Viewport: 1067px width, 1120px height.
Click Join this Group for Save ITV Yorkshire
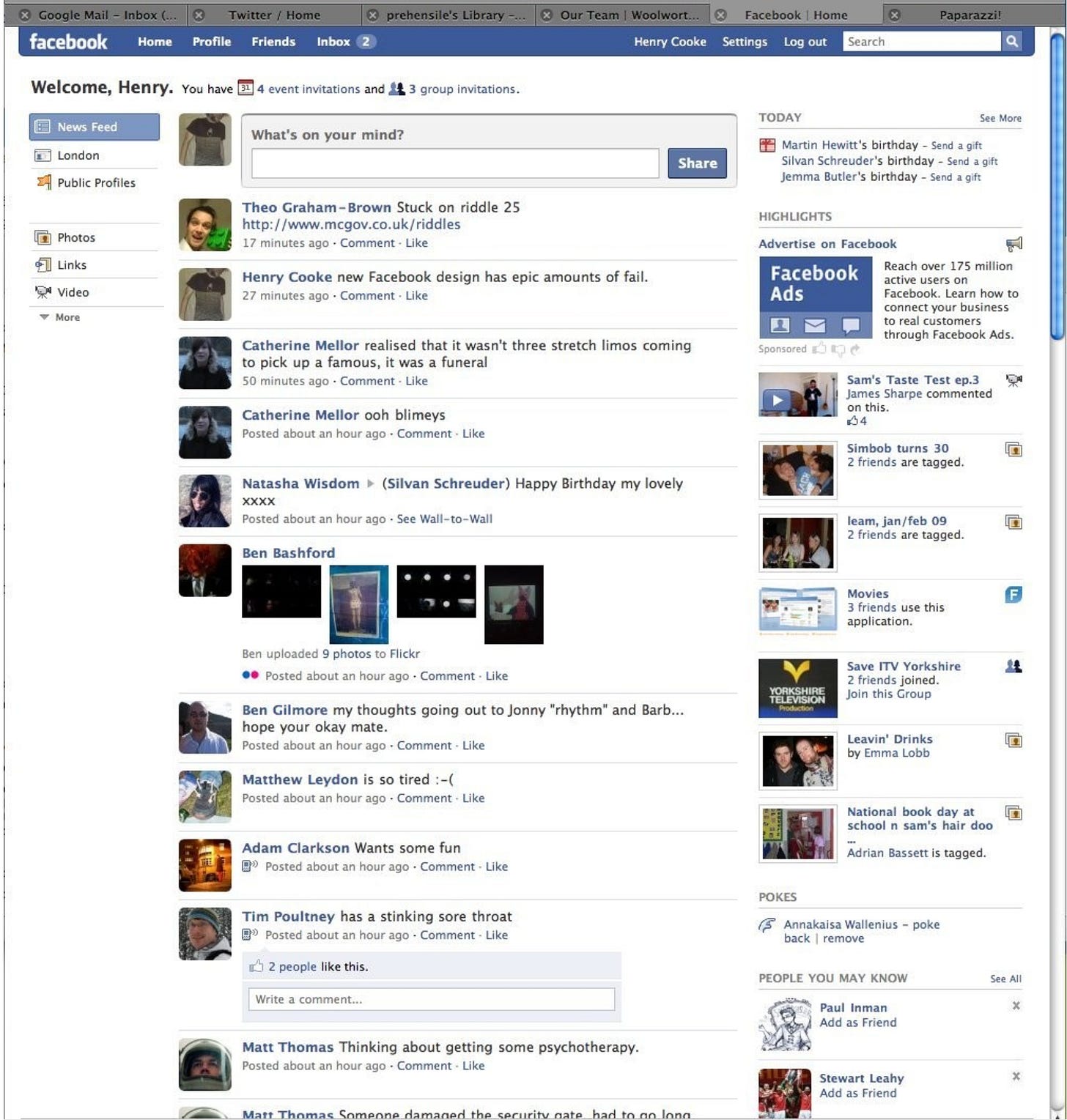click(x=888, y=694)
